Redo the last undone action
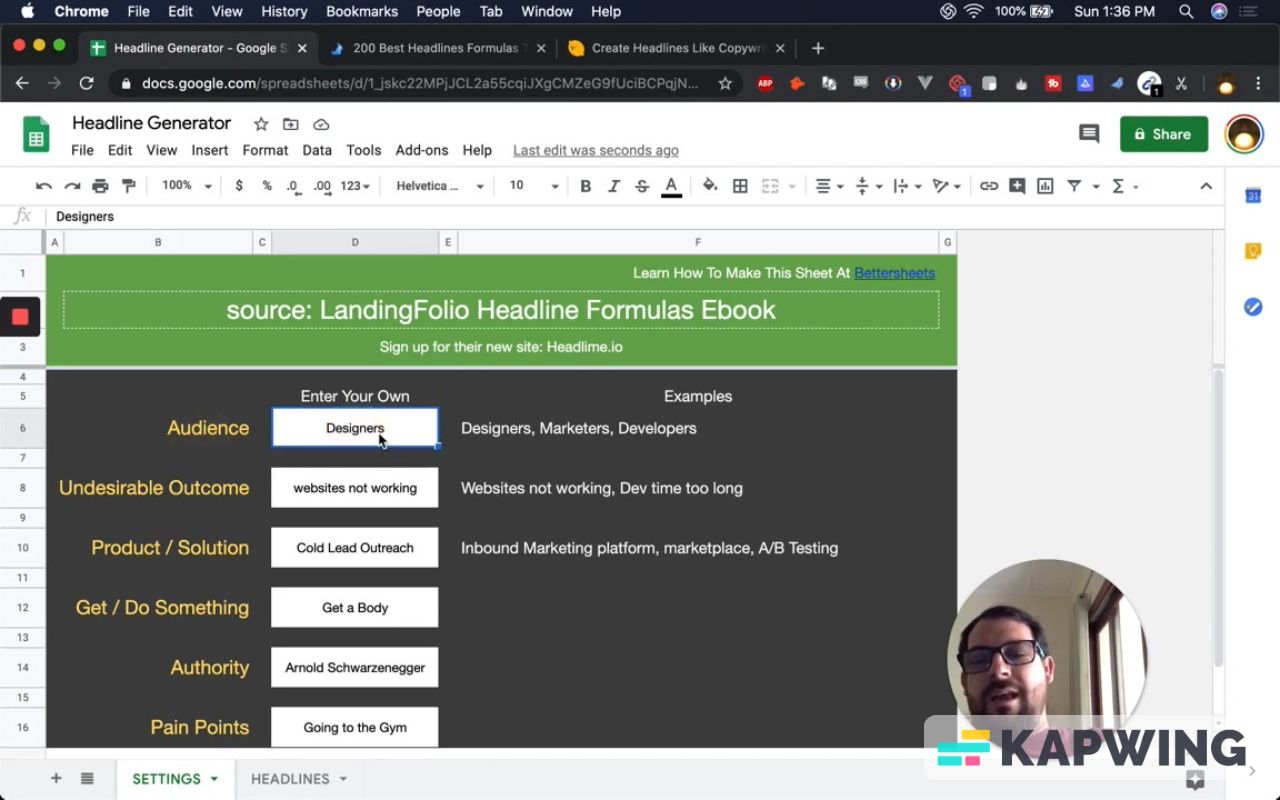The height and width of the screenshot is (800, 1280). (72, 186)
